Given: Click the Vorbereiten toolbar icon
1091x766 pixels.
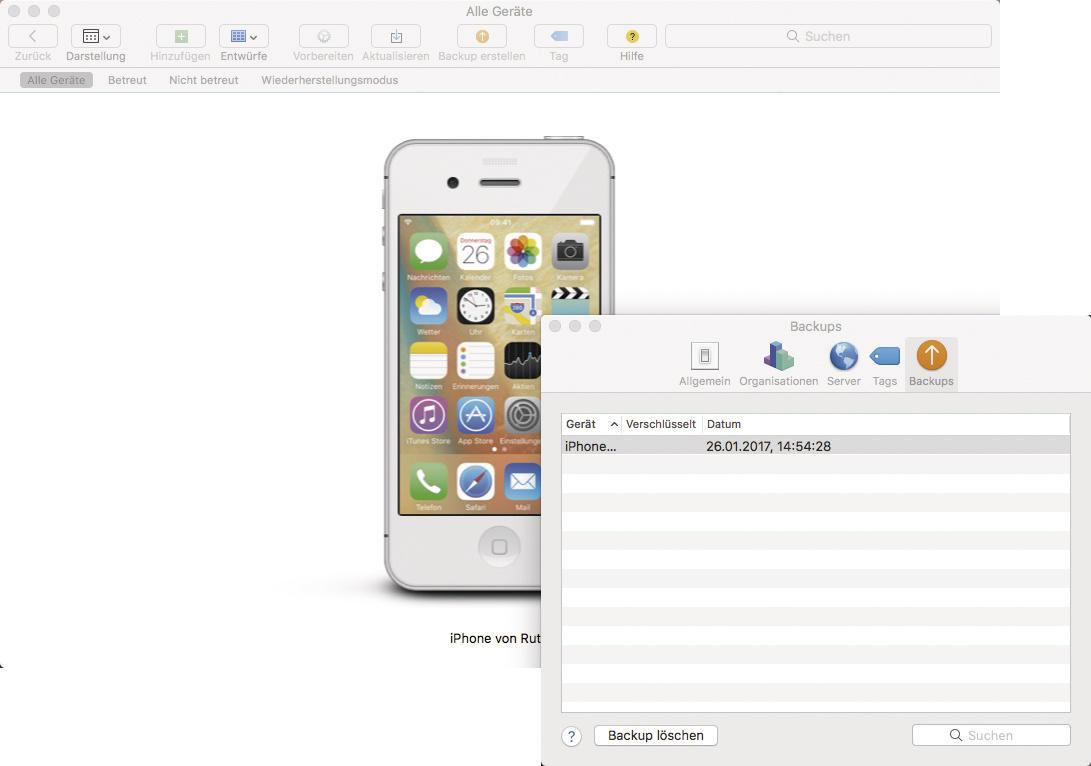Looking at the screenshot, I should tap(324, 36).
